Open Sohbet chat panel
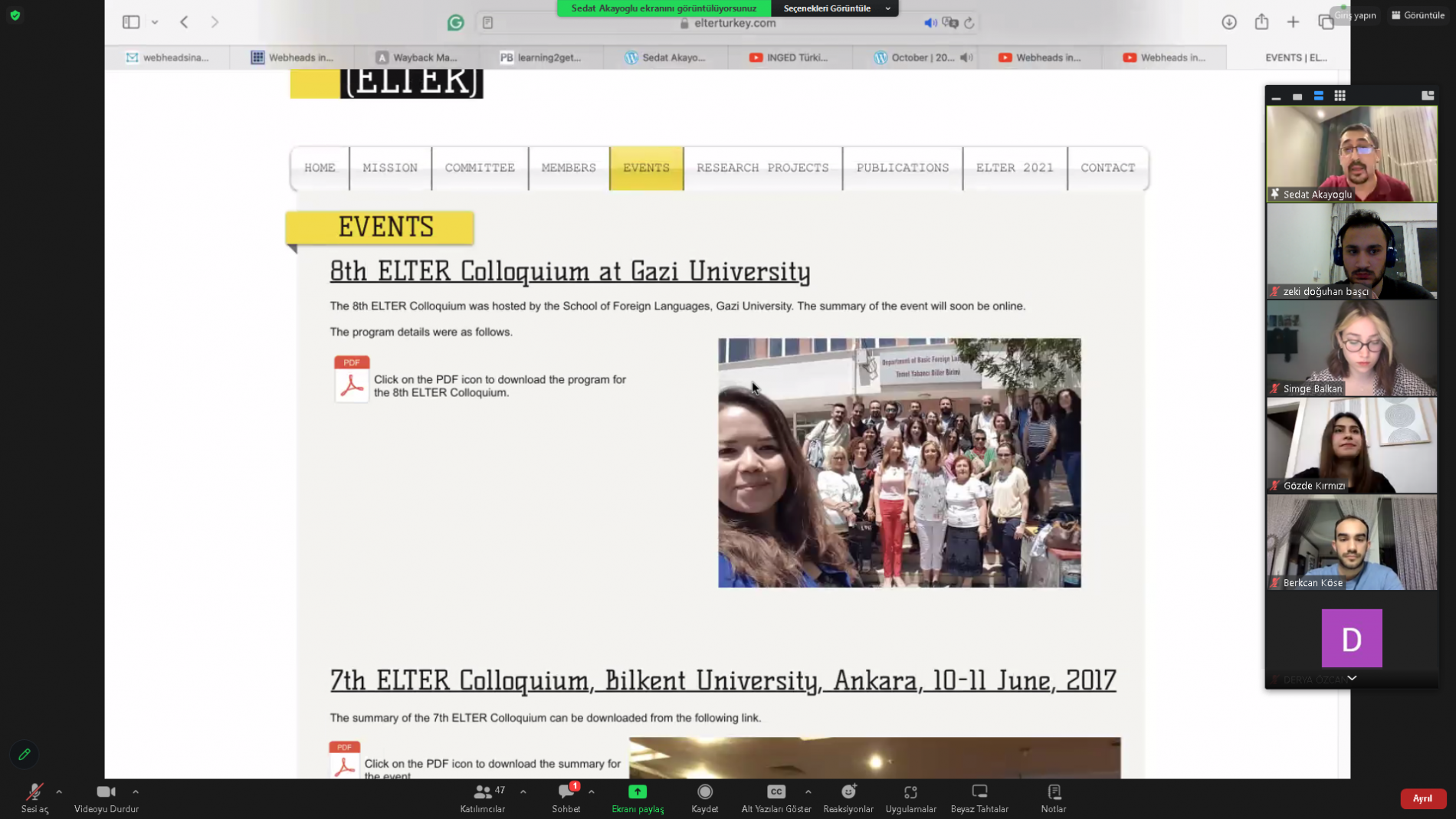The image size is (1456, 819). click(x=566, y=798)
